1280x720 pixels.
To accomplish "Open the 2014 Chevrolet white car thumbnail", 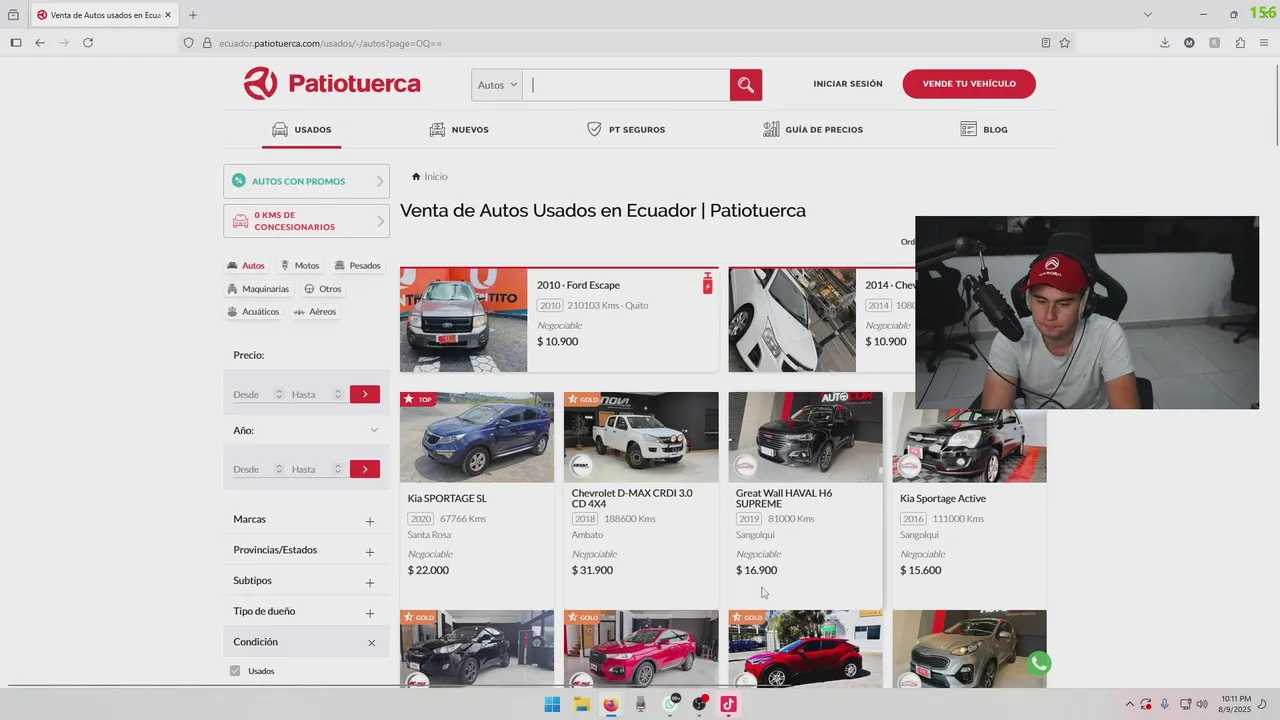I will pos(792,320).
